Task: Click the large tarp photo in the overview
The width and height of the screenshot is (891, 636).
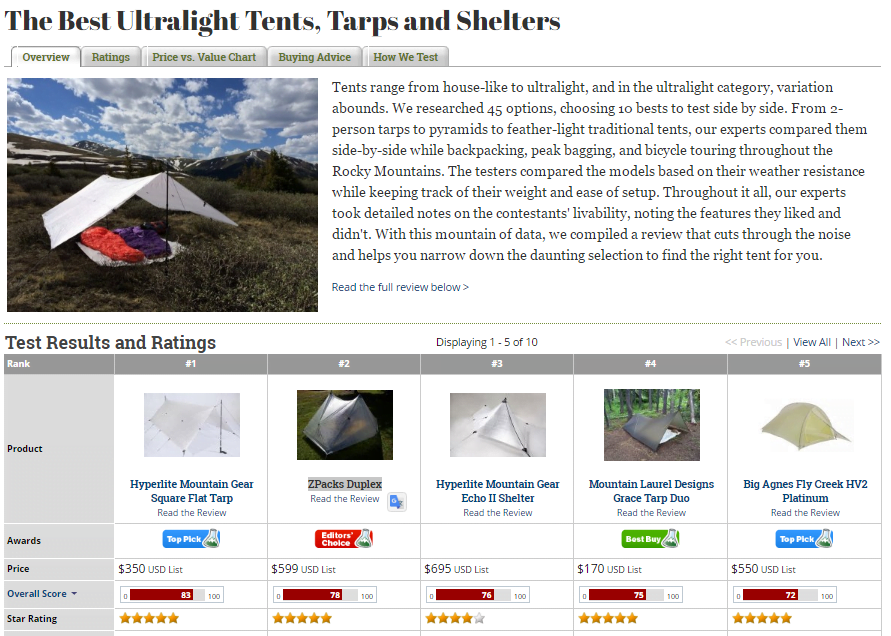Action: [163, 195]
